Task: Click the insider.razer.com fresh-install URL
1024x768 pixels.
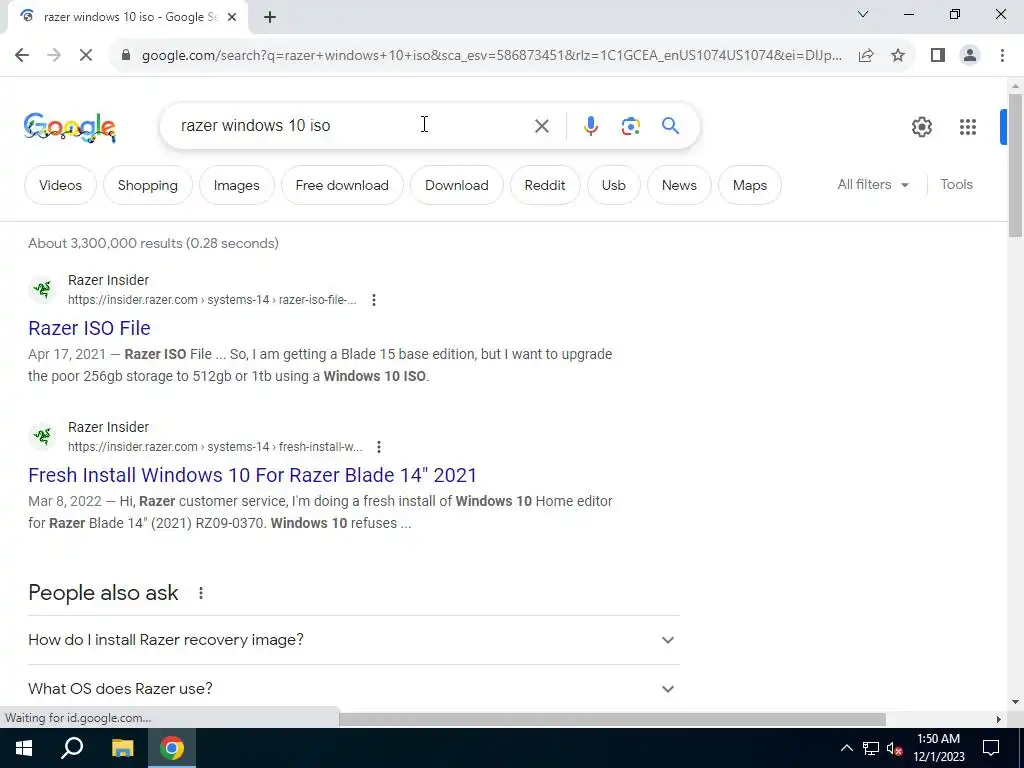Action: (x=215, y=447)
